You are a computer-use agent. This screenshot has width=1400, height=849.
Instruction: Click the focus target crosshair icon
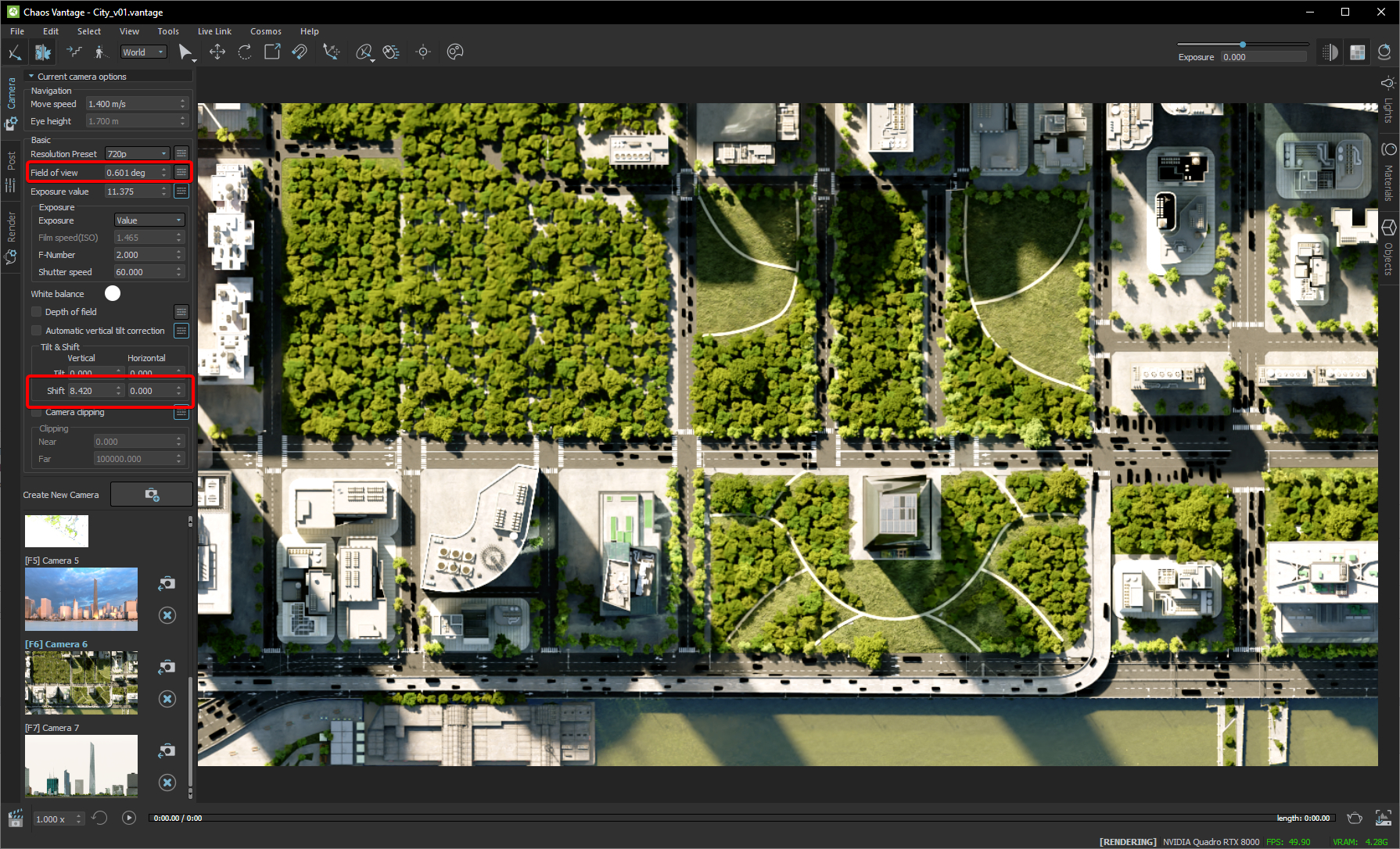423,52
